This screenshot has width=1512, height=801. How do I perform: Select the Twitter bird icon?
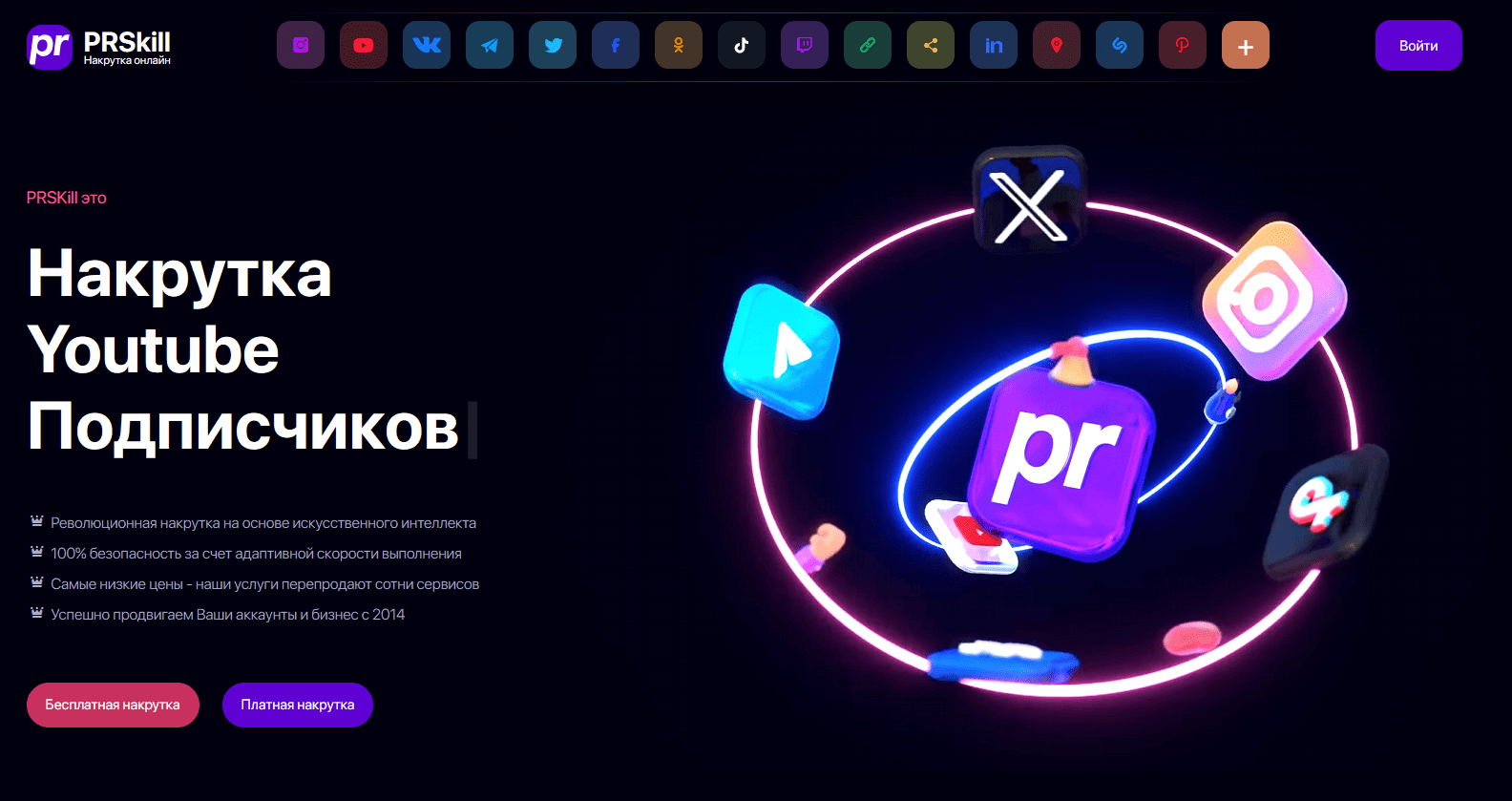(x=553, y=45)
